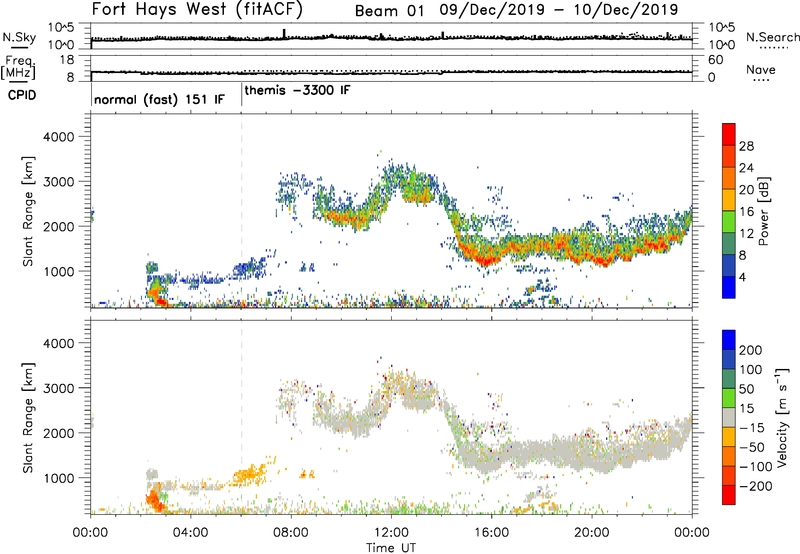Viewport: 800px width, 554px height.
Task: Click the "Fort Hays West (fitACF)" title
Action: (x=197, y=9)
